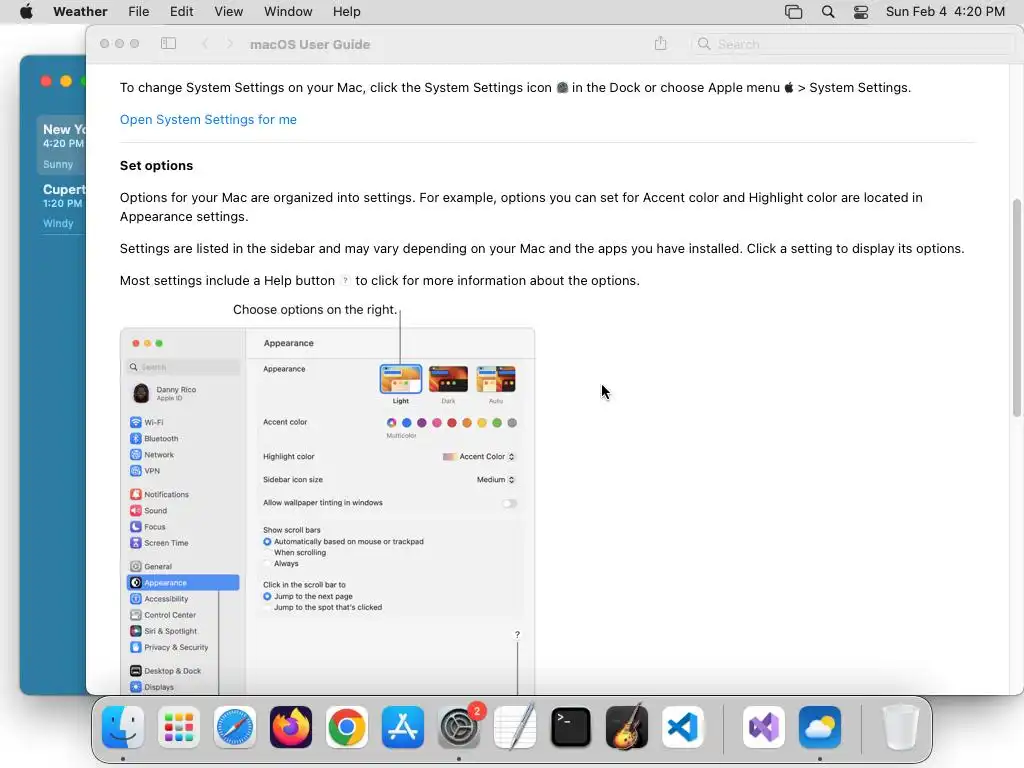Minimize the Weather window with its yellow button
1024x768 pixels.
click(x=66, y=81)
